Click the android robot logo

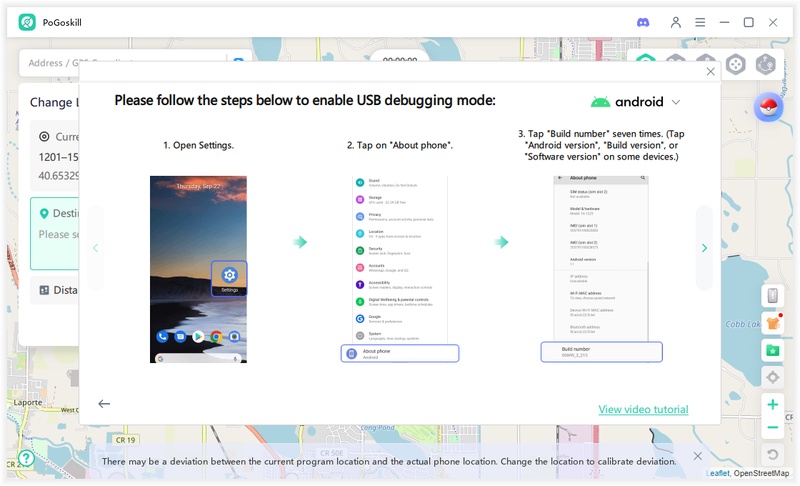pyautogui.click(x=600, y=102)
